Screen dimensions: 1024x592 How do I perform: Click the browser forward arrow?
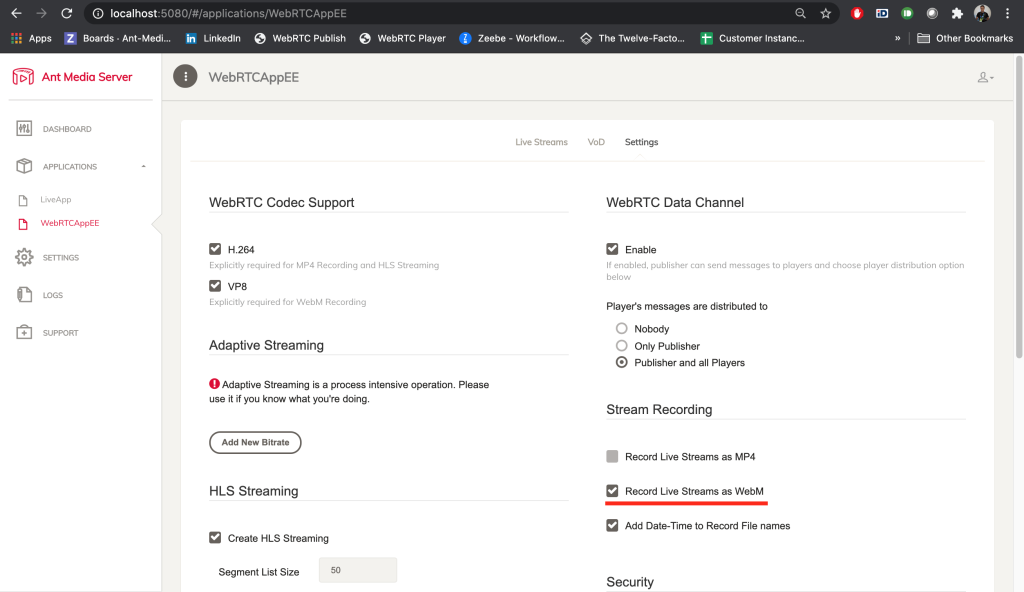[41, 13]
